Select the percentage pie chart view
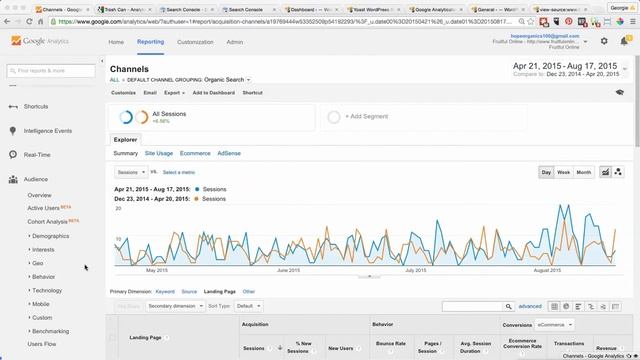The height and width of the screenshot is (360, 640). click(x=566, y=306)
